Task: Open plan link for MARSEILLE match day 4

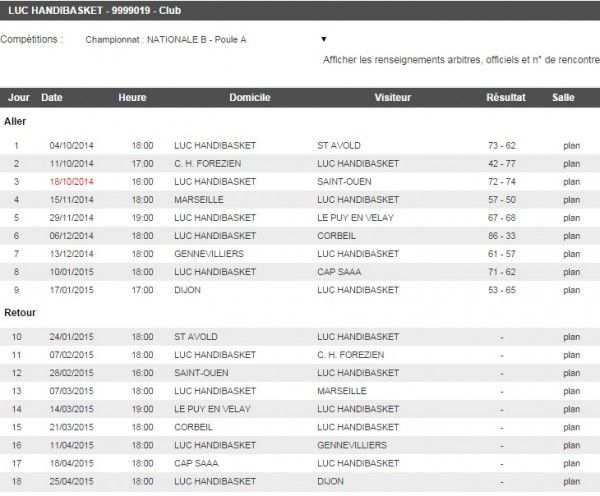Action: (571, 199)
